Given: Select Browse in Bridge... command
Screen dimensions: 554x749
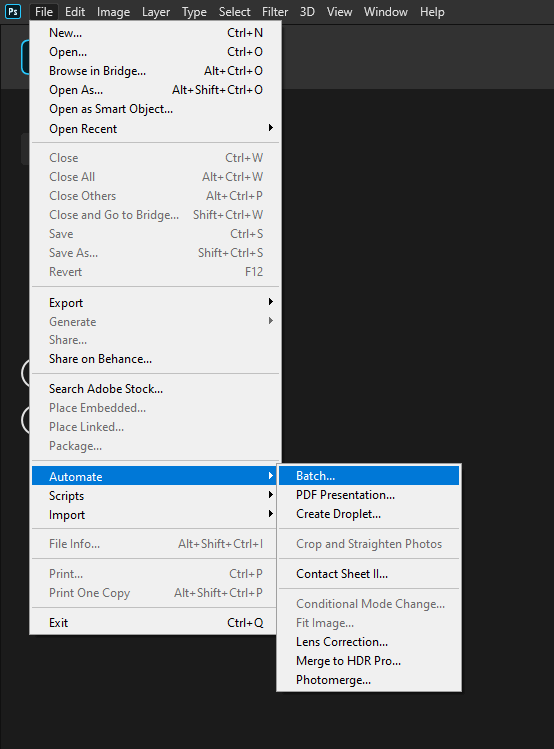Looking at the screenshot, I should [155, 71].
